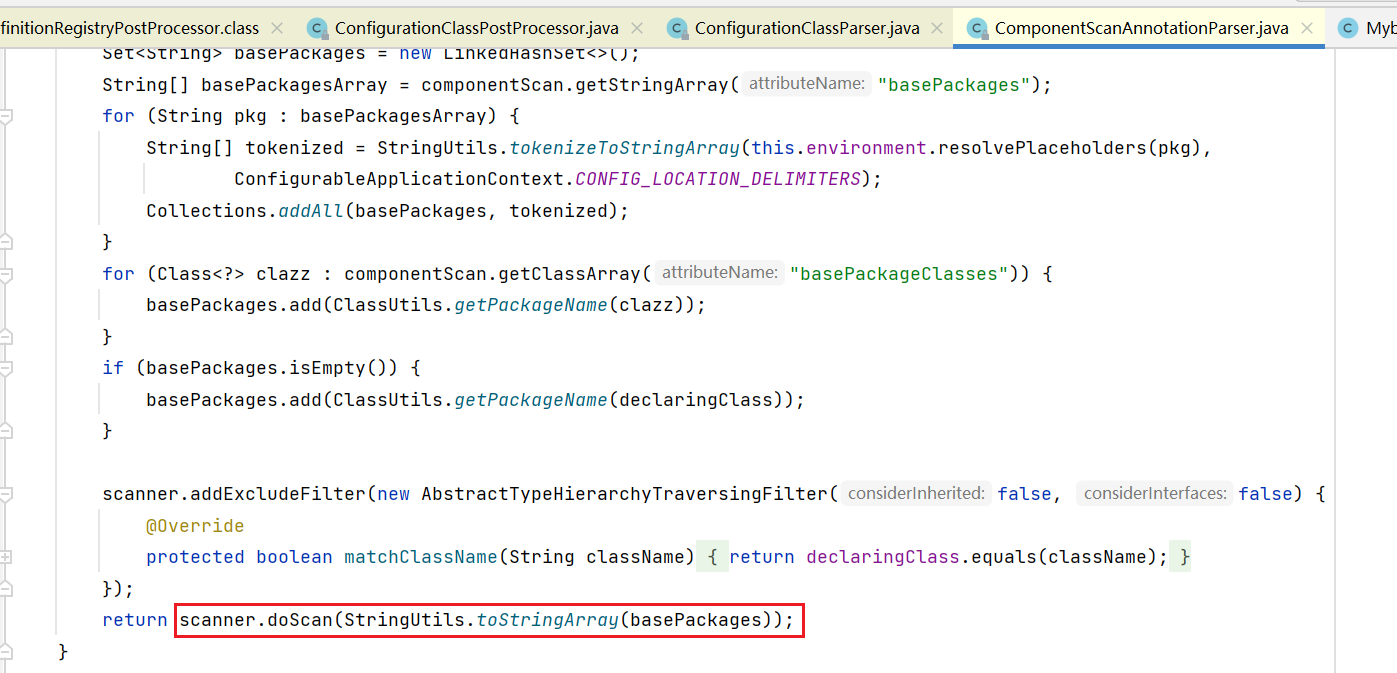Open the RegistryPostProcessor.class tab
The image size is (1397, 673).
pyautogui.click(x=130, y=28)
